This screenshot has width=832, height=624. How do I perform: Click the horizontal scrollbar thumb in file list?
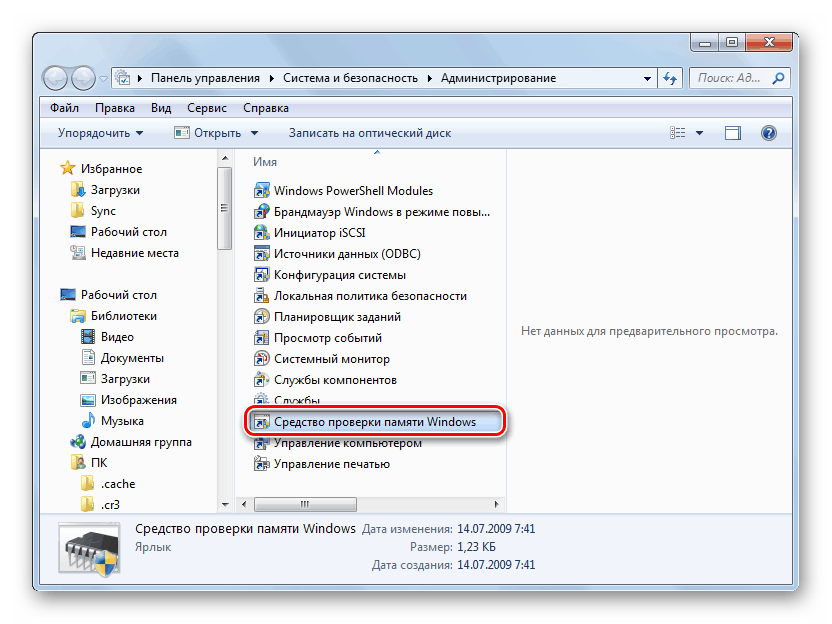(305, 504)
